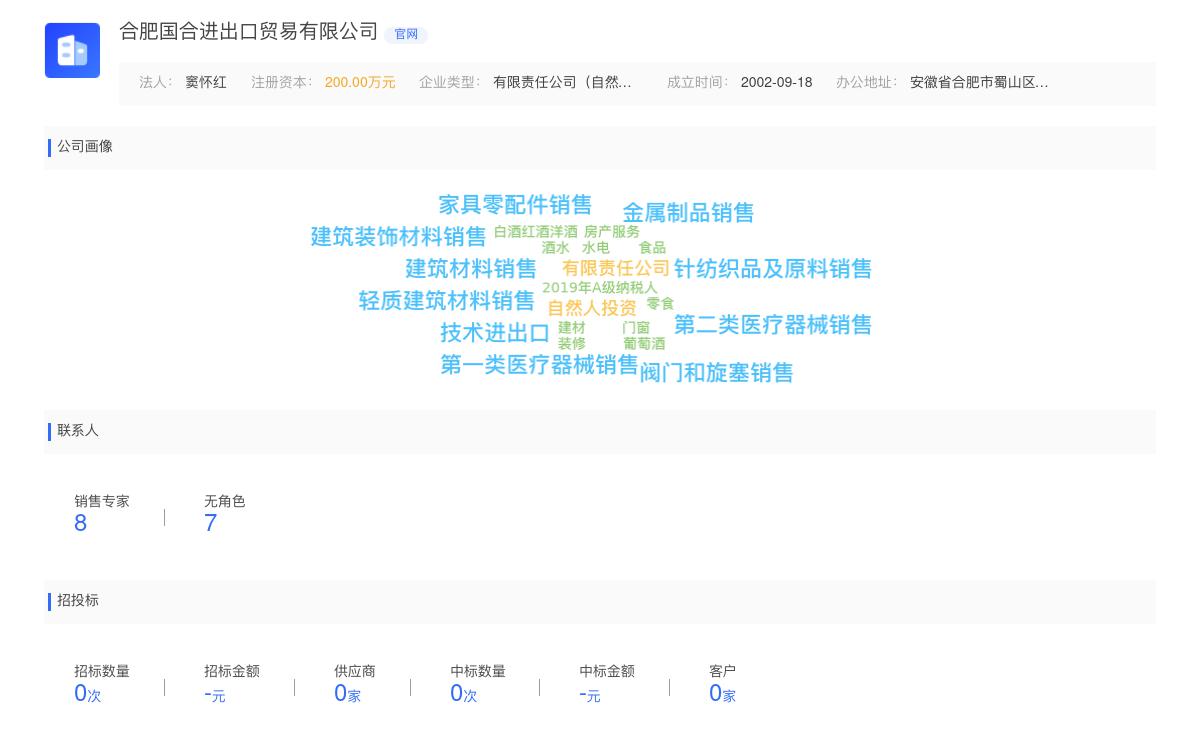The height and width of the screenshot is (752, 1200).
Task: Click registered capital value 200.00万元
Action: 360,83
